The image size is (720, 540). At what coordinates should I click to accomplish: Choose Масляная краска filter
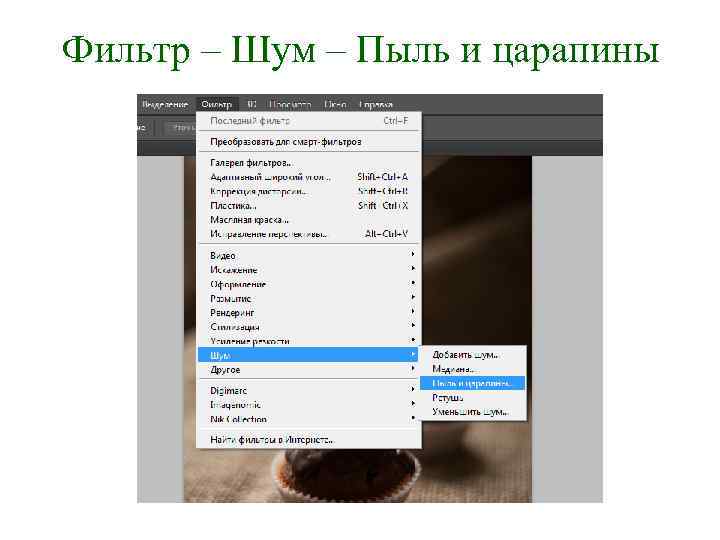click(309, 220)
